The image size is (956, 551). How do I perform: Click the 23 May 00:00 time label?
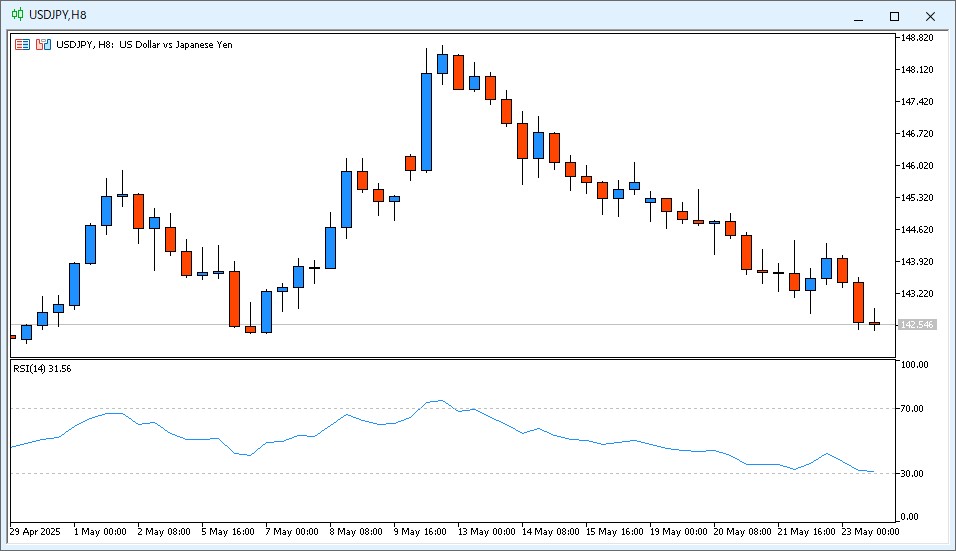pyautogui.click(x=871, y=531)
